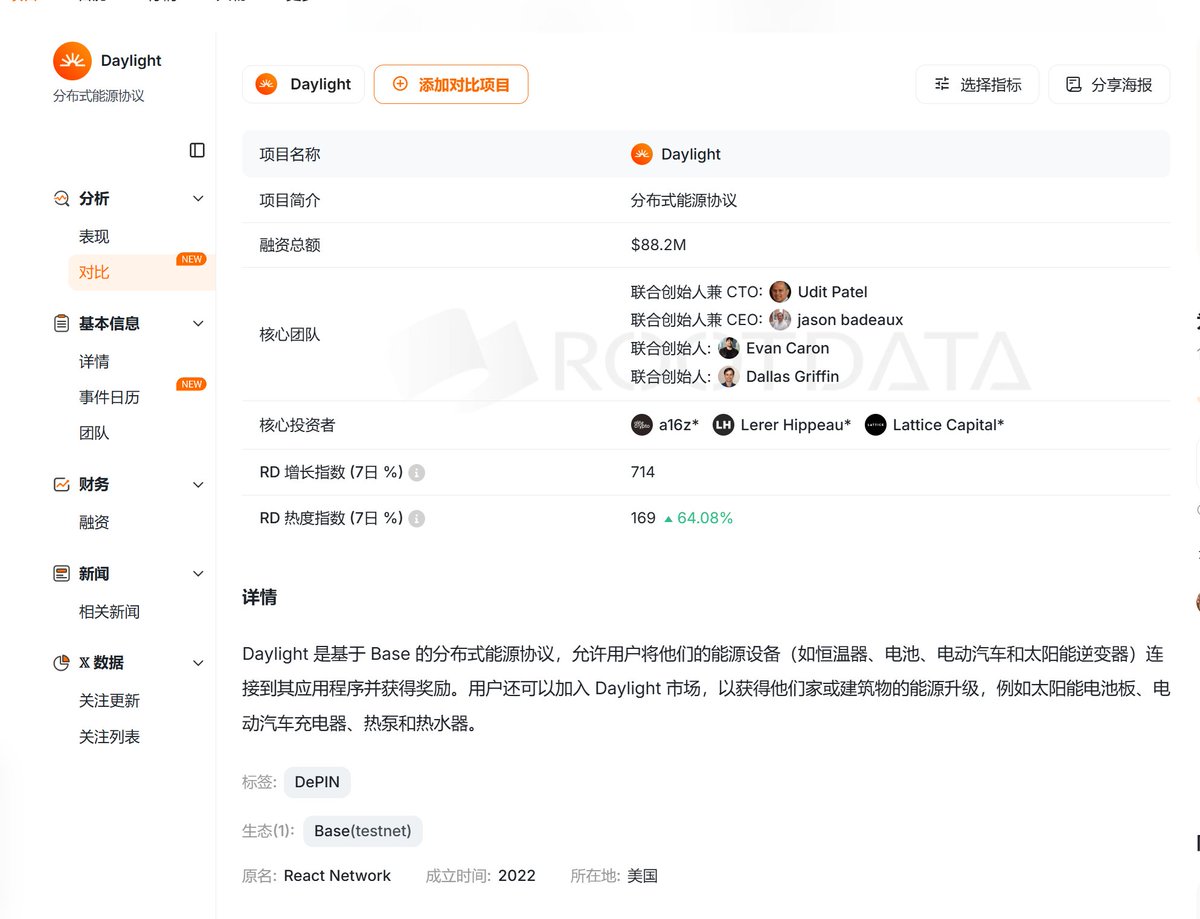This screenshot has height=919, width=1200.
Task: Click the 添加对比项目 button
Action: (451, 84)
